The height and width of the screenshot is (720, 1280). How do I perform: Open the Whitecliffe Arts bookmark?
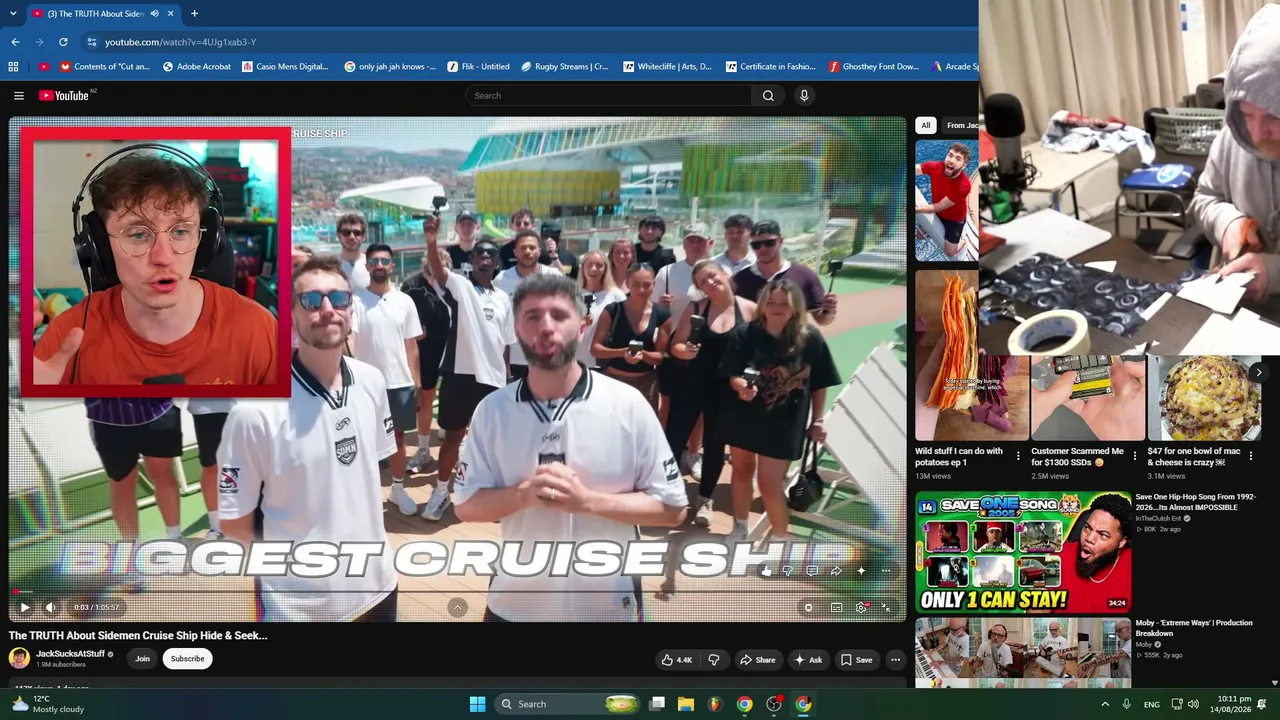[667, 67]
